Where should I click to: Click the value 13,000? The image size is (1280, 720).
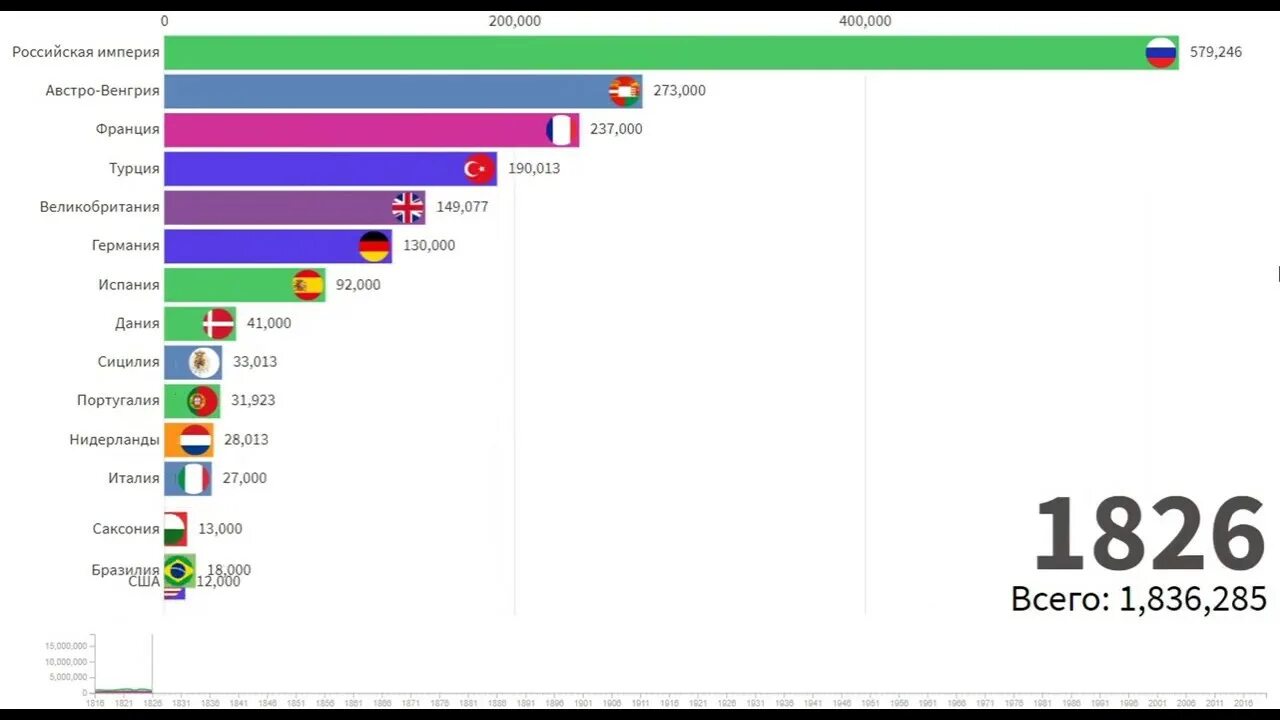point(220,529)
